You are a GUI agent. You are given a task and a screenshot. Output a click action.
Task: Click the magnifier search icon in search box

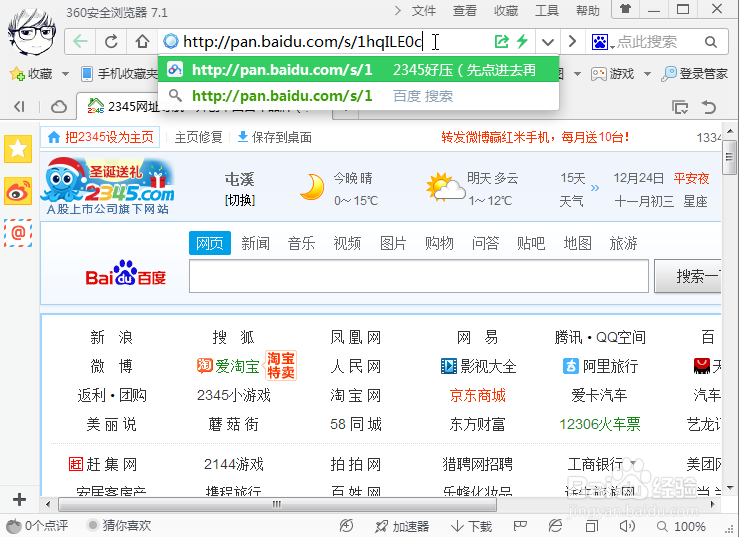(x=711, y=42)
